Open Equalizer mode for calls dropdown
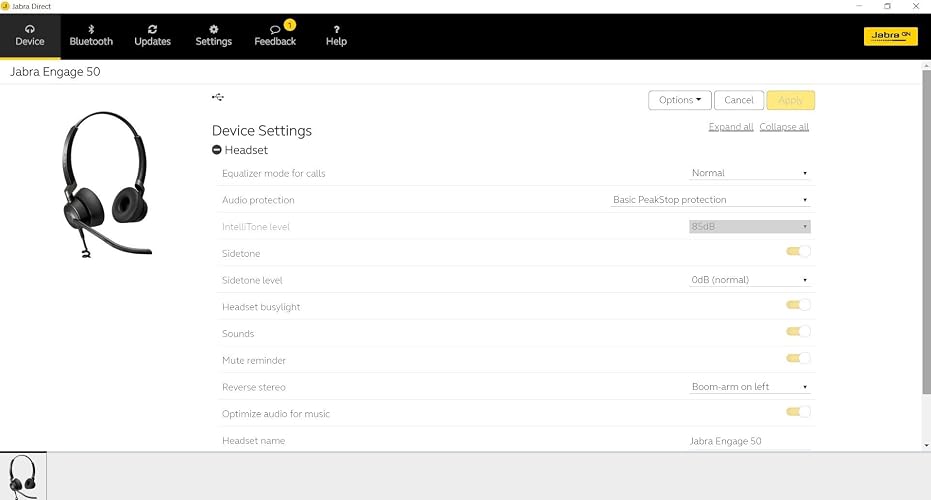The image size is (931, 500). (x=749, y=173)
